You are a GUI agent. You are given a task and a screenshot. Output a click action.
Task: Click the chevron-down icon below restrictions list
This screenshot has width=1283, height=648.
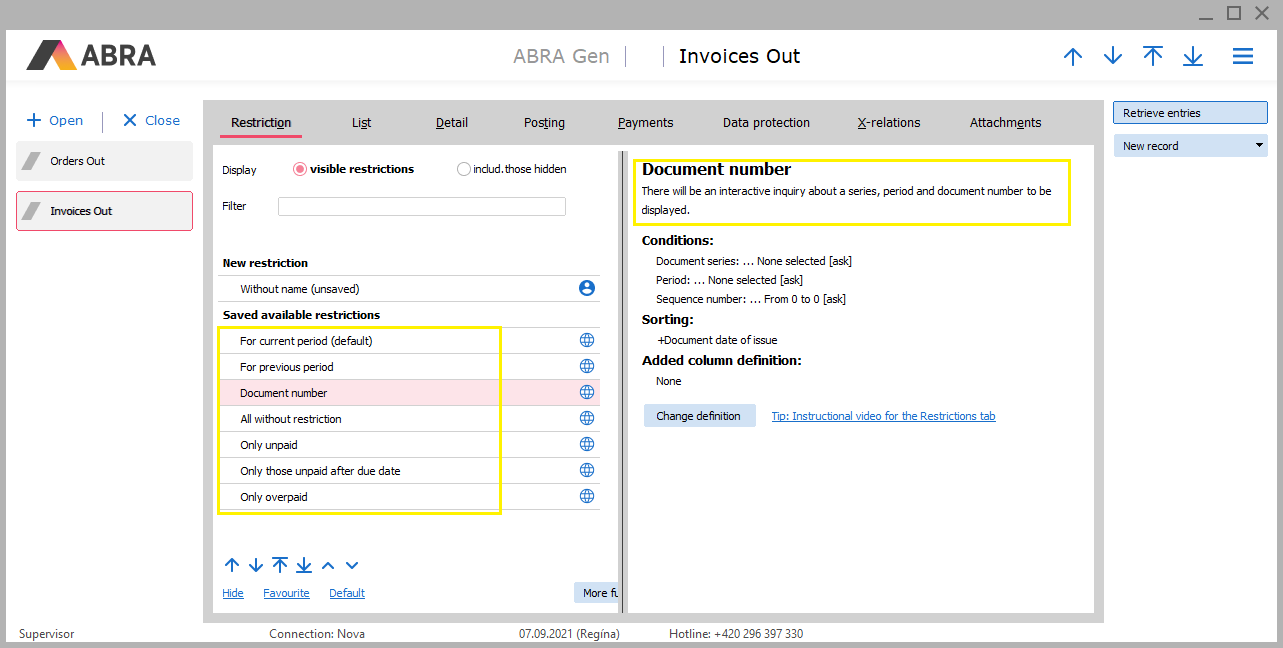pos(352,566)
